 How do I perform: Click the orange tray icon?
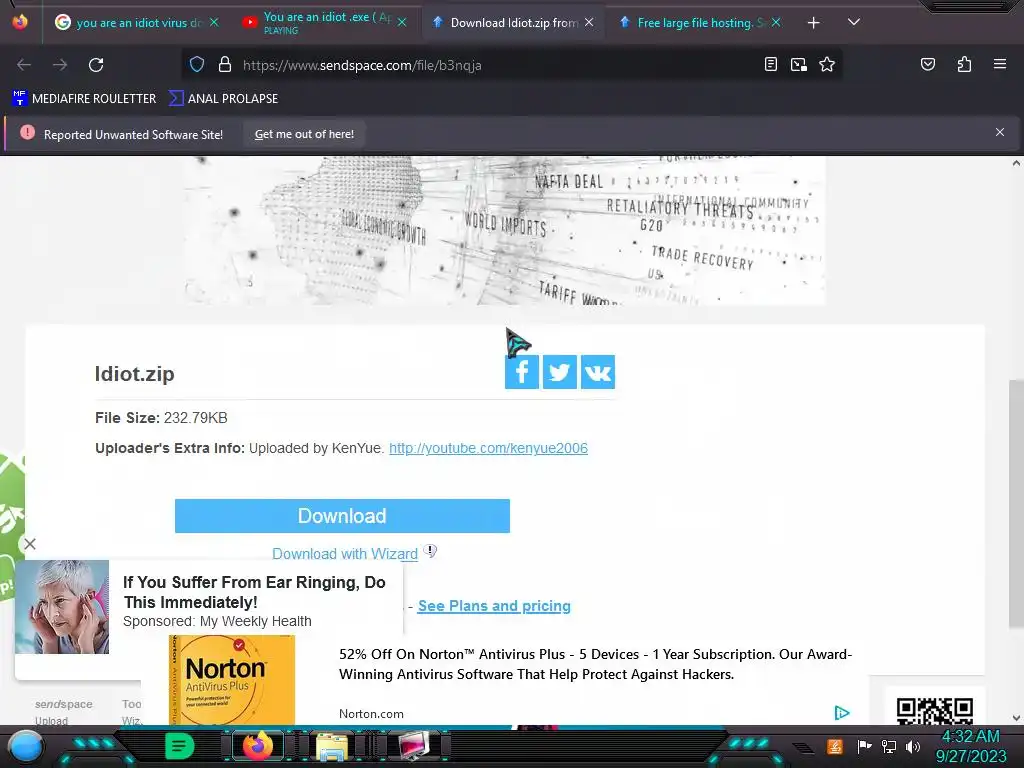coord(835,746)
